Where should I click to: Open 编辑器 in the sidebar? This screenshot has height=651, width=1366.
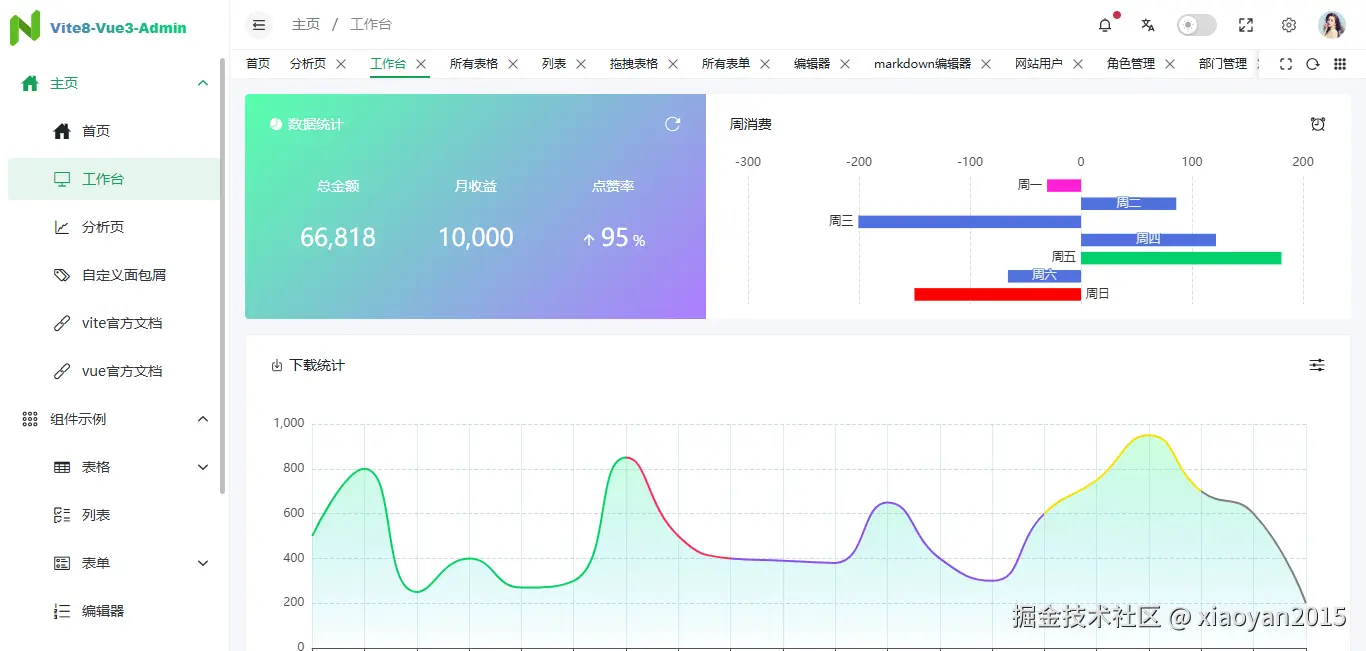point(114,611)
